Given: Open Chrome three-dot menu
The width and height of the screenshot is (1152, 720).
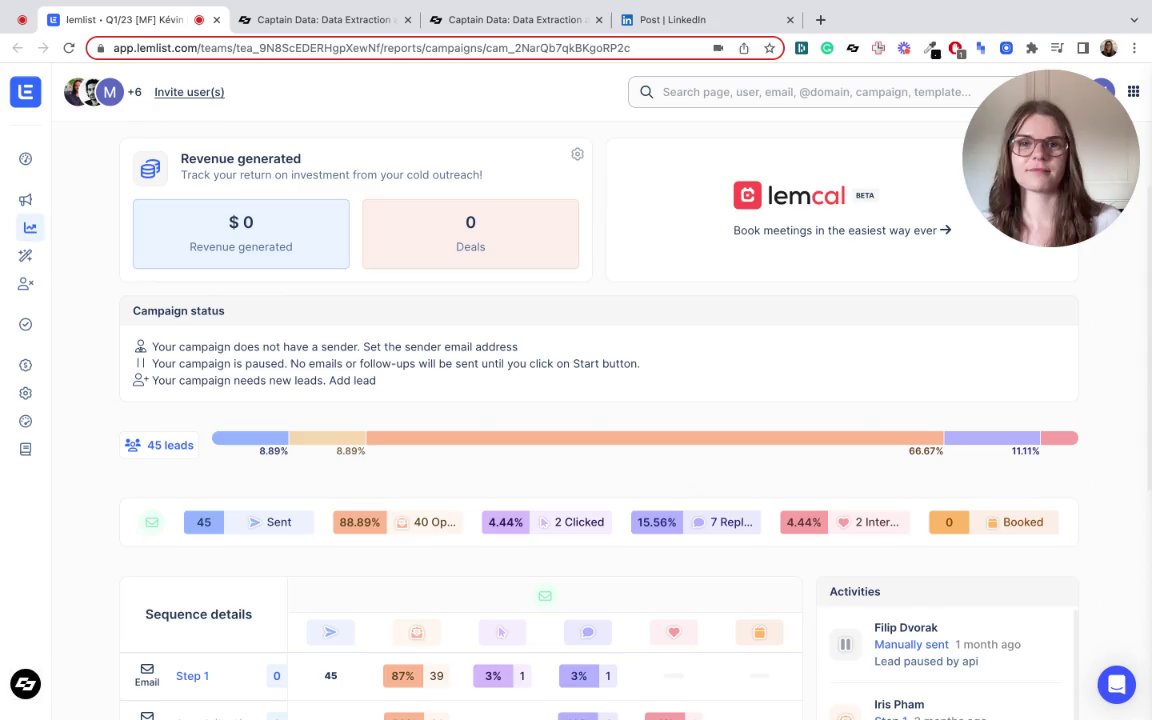Looking at the screenshot, I should (1134, 48).
